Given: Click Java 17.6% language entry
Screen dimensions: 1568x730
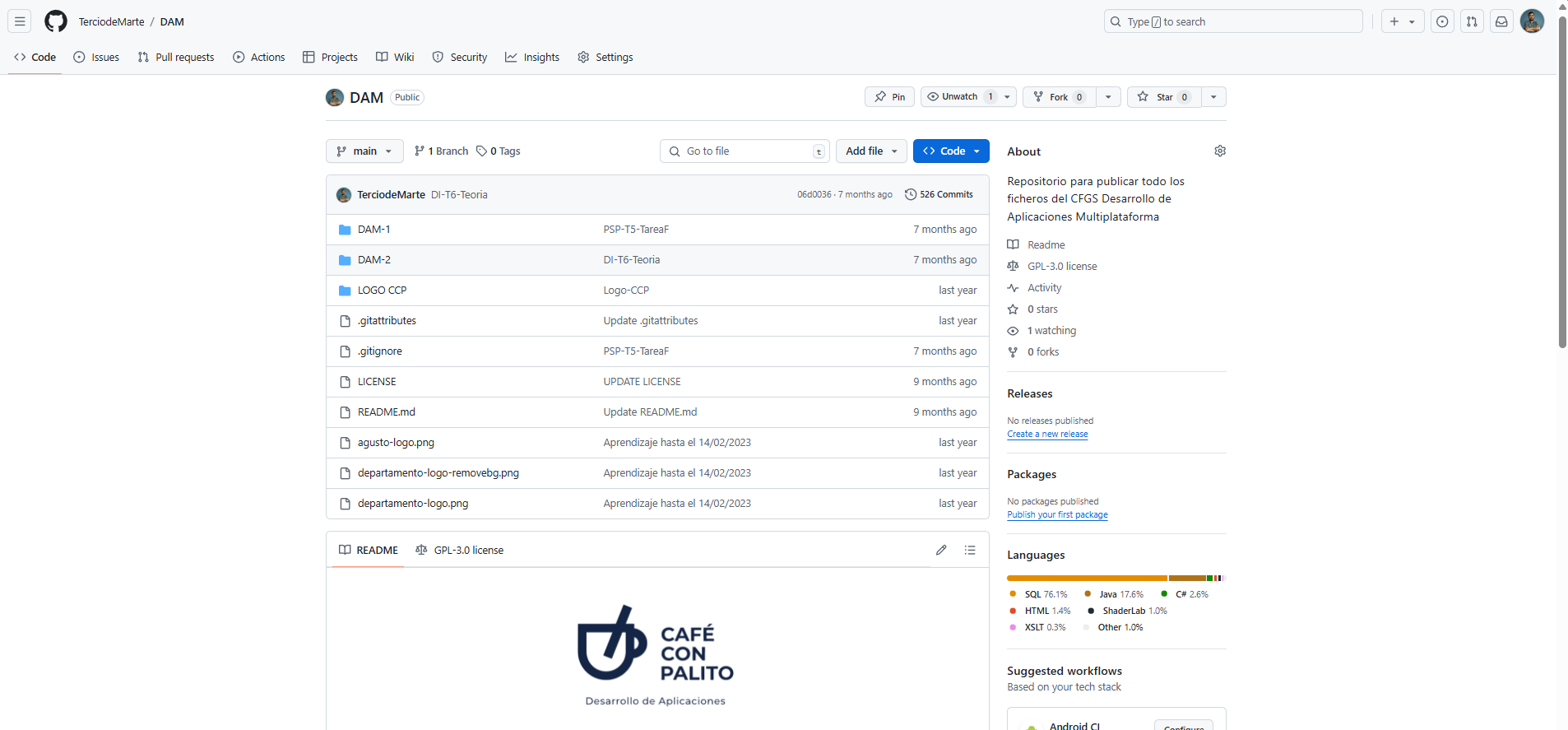Looking at the screenshot, I should [1113, 594].
